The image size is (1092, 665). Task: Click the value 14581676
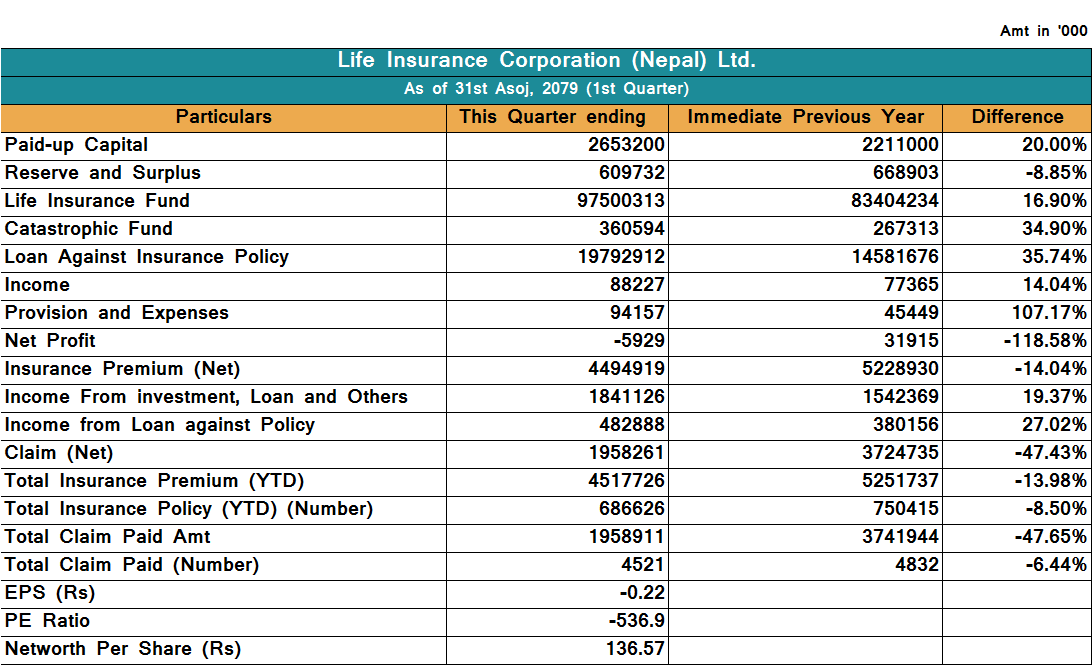pos(896,257)
